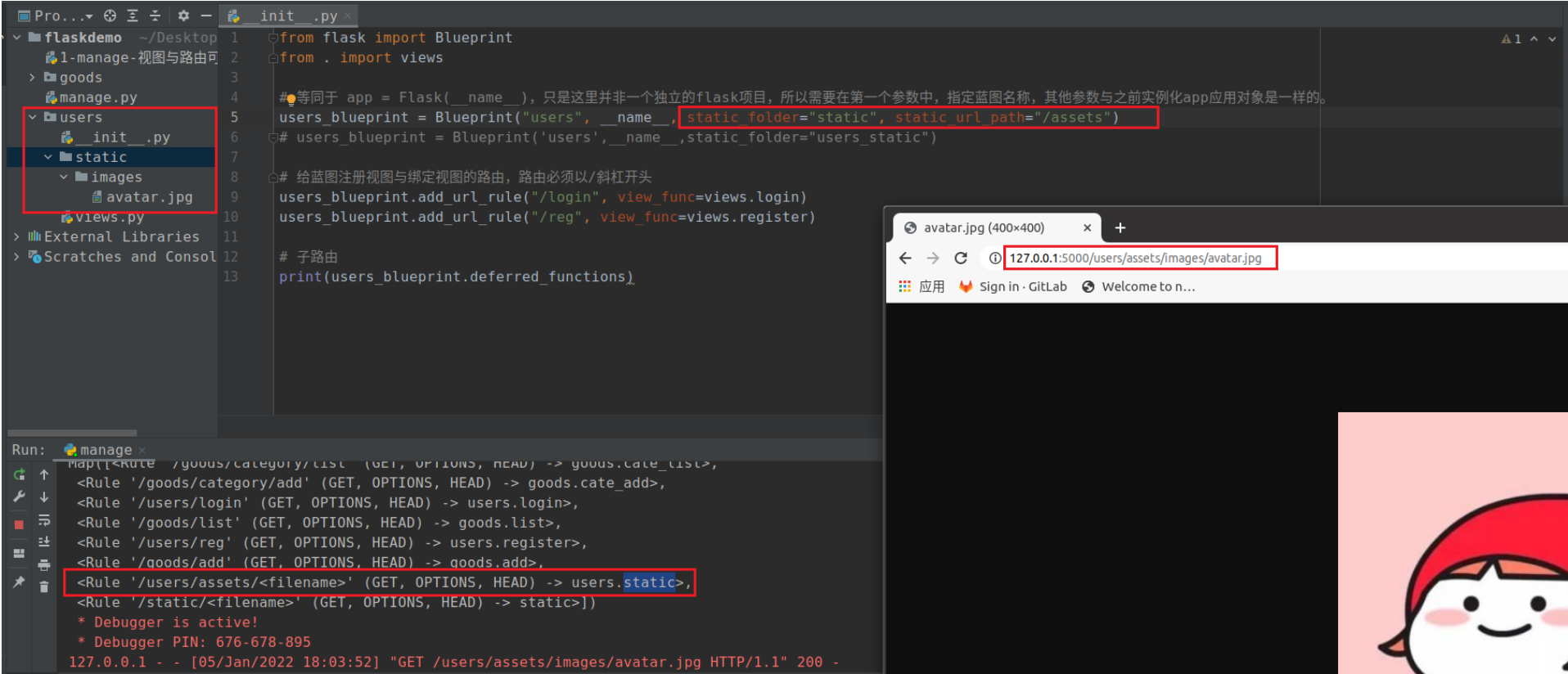
Task: Stop the running manage process
Action: 19,525
